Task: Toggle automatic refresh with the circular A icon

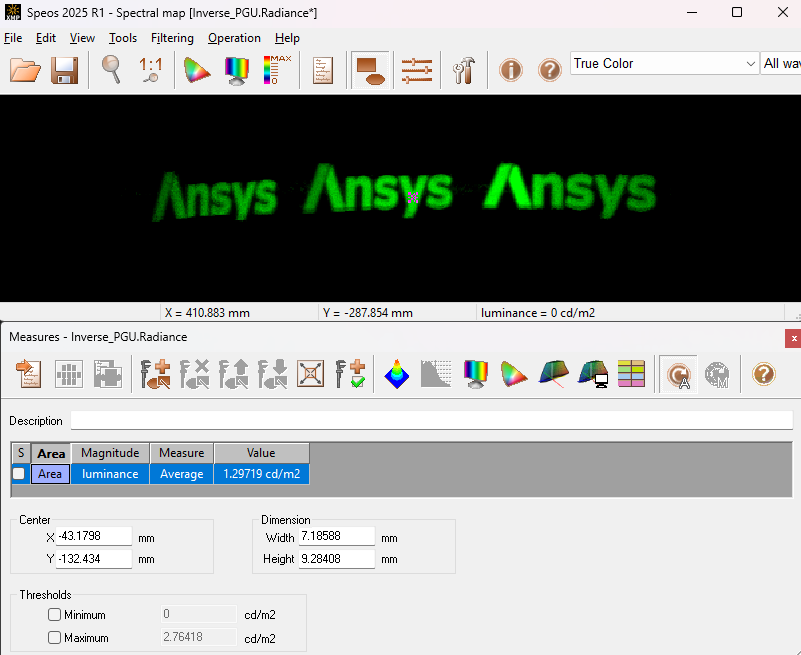Action: pos(678,375)
